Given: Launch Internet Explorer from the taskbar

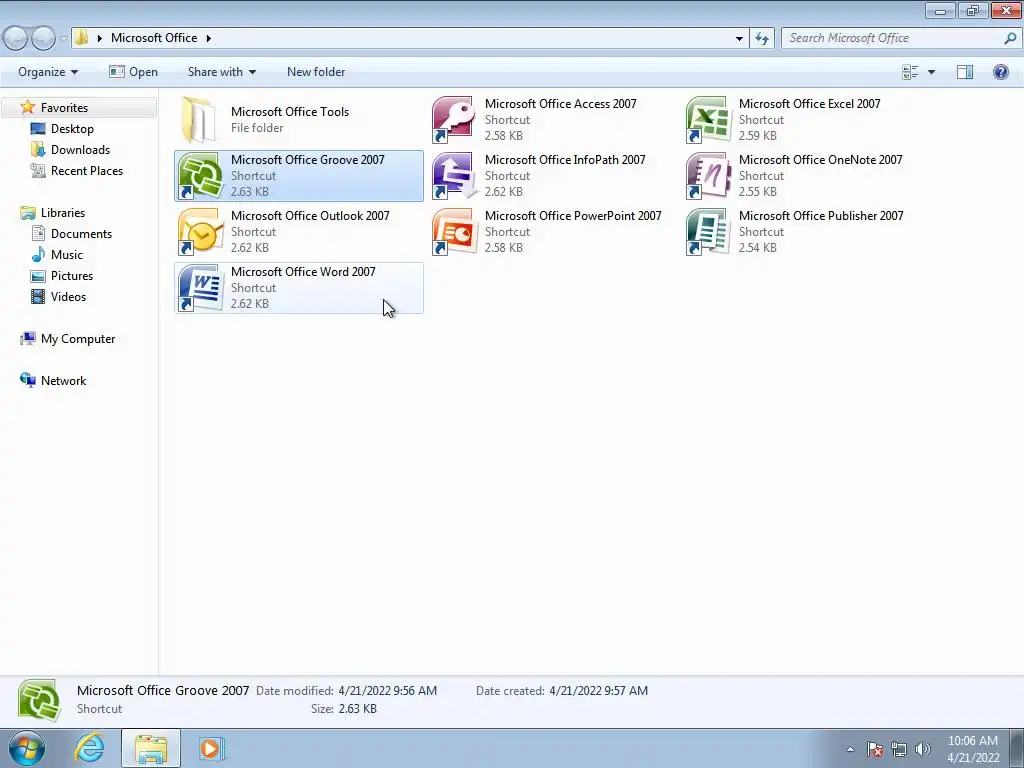Looking at the screenshot, I should (89, 748).
